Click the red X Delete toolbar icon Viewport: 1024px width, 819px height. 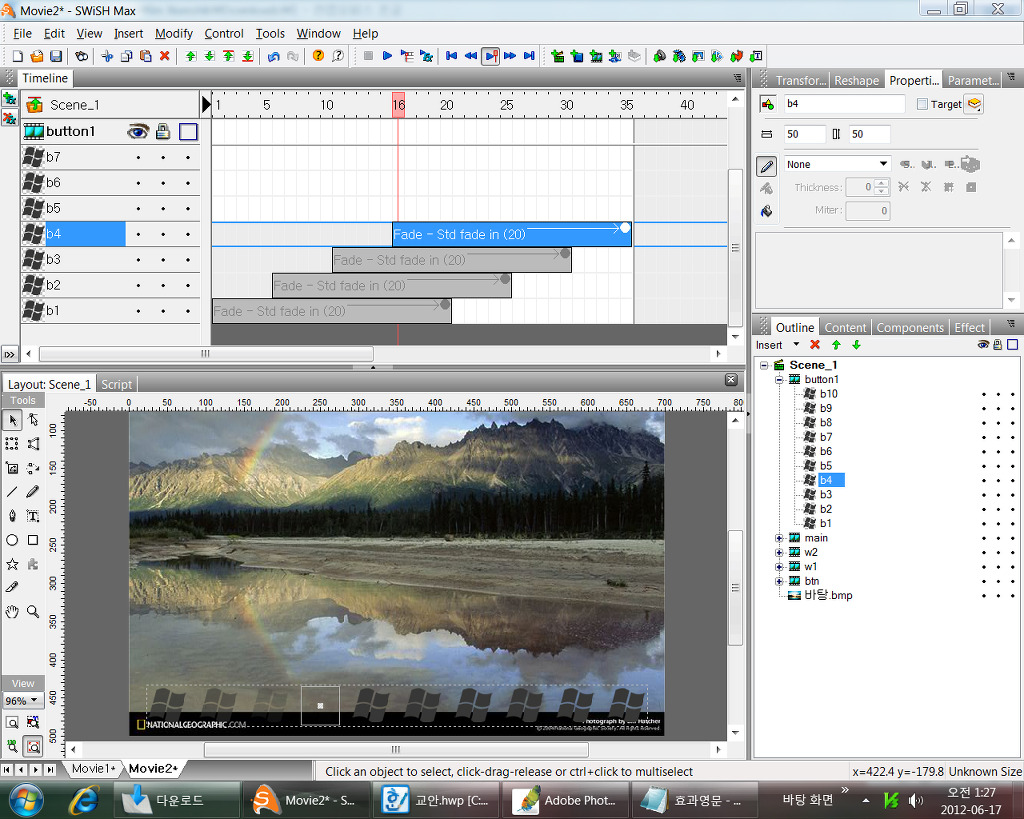click(x=165, y=56)
